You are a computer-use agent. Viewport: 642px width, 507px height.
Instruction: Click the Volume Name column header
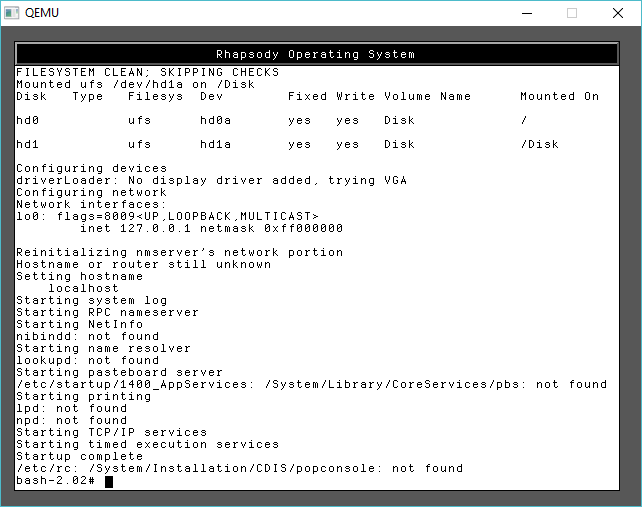(427, 96)
